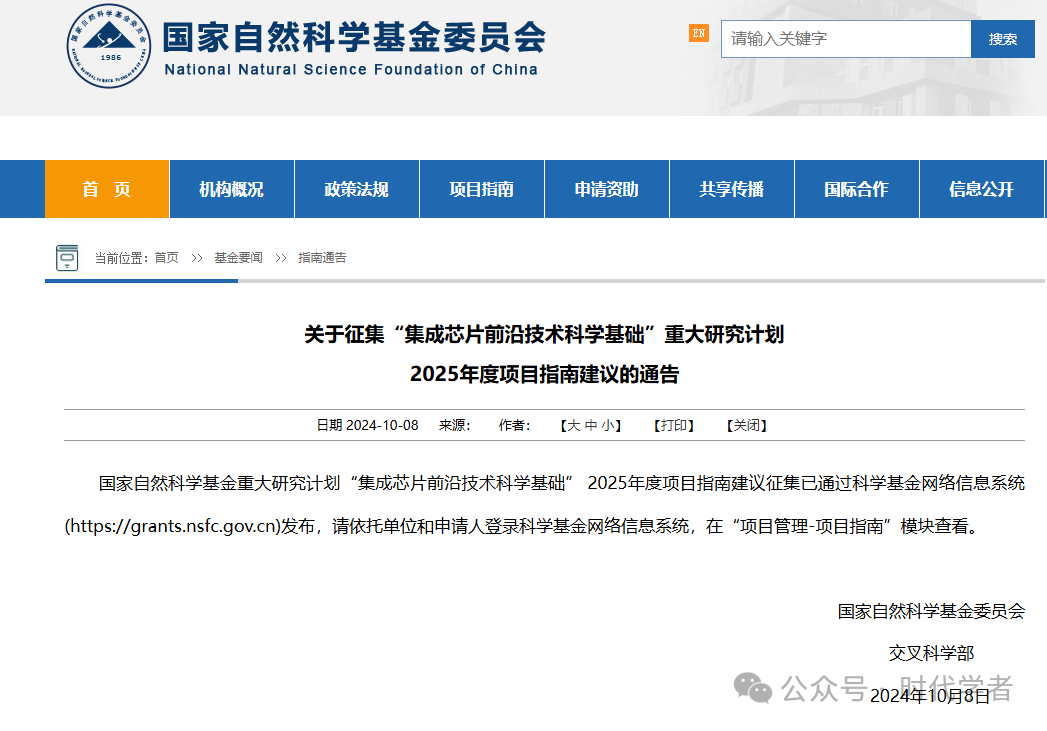
Task: Open the 共享传播 navigation menu
Action: [x=732, y=189]
